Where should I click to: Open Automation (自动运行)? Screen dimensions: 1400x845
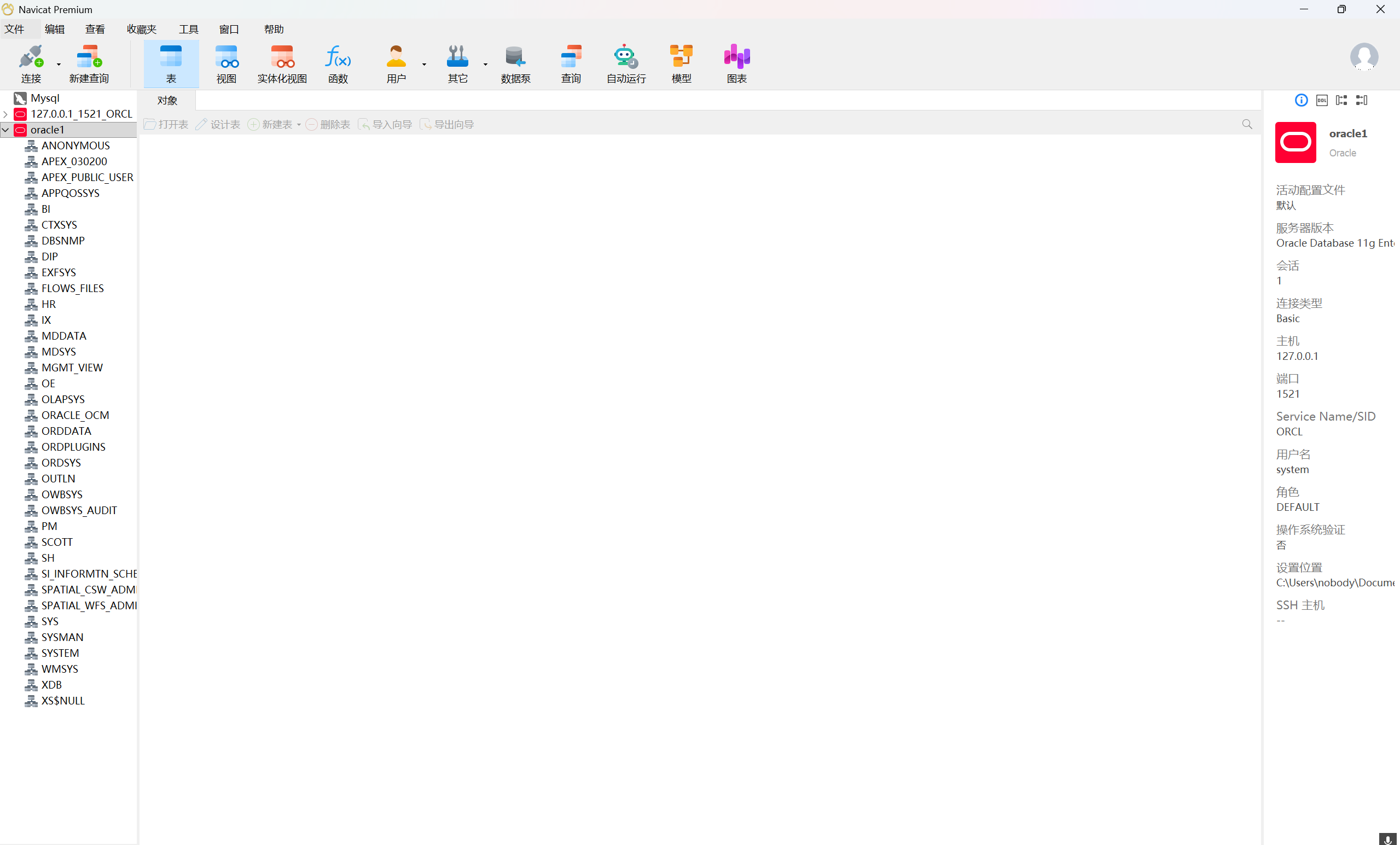626,63
